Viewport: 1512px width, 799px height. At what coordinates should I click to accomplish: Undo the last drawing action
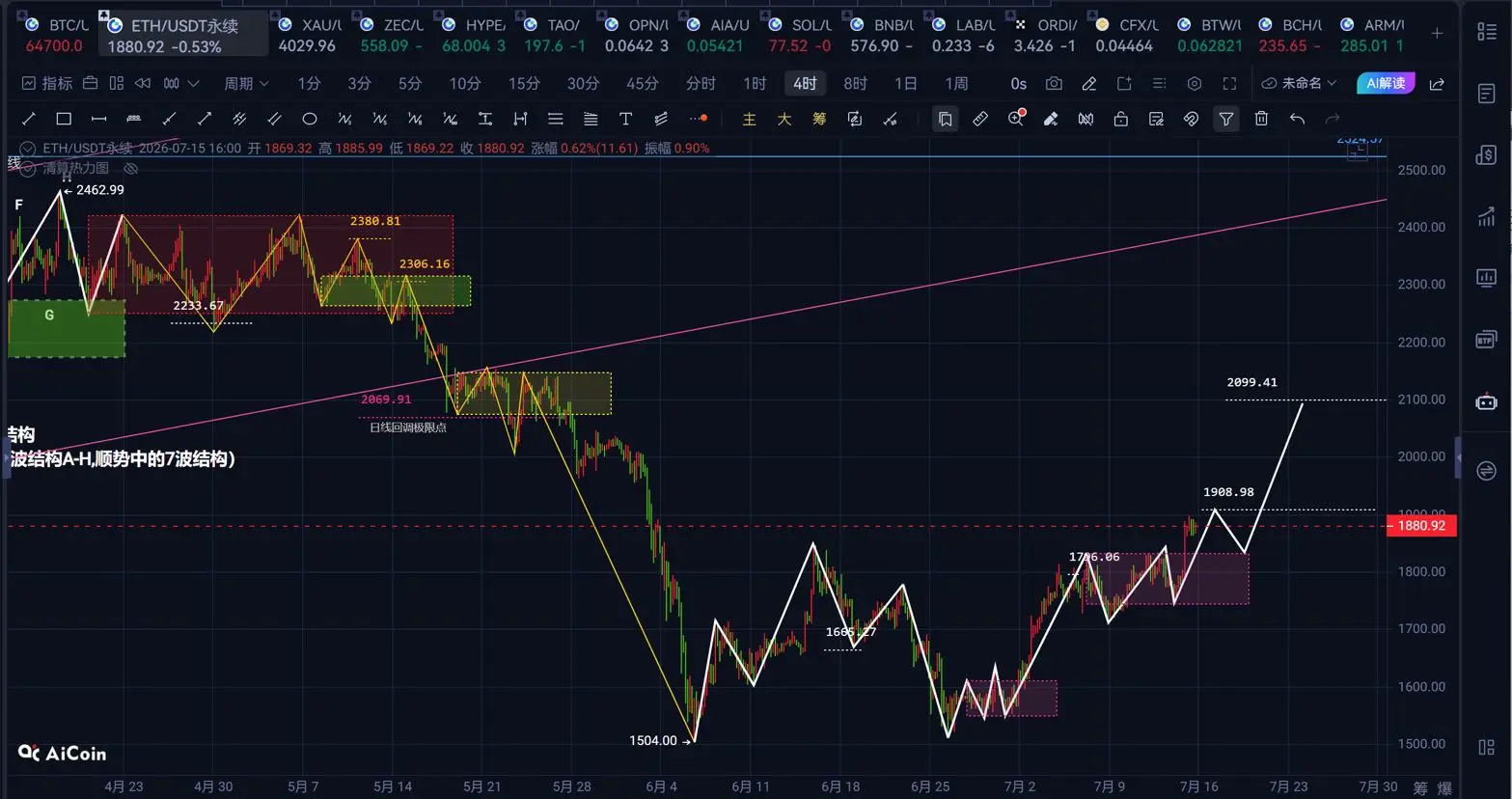1297,119
